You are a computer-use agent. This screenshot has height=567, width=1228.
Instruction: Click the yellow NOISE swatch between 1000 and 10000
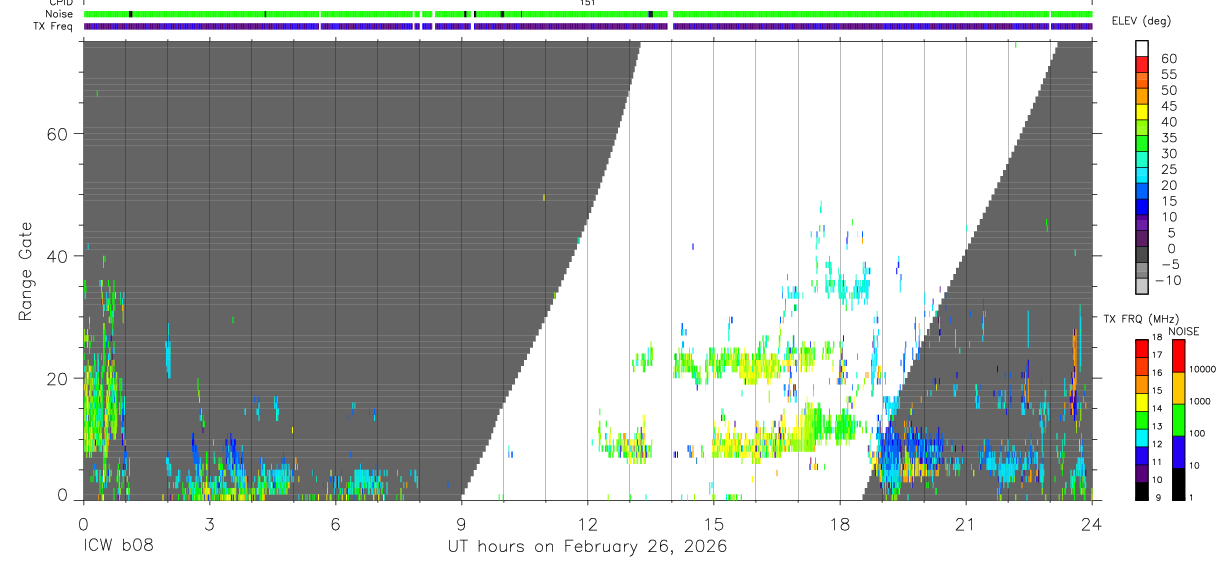pos(1178,388)
